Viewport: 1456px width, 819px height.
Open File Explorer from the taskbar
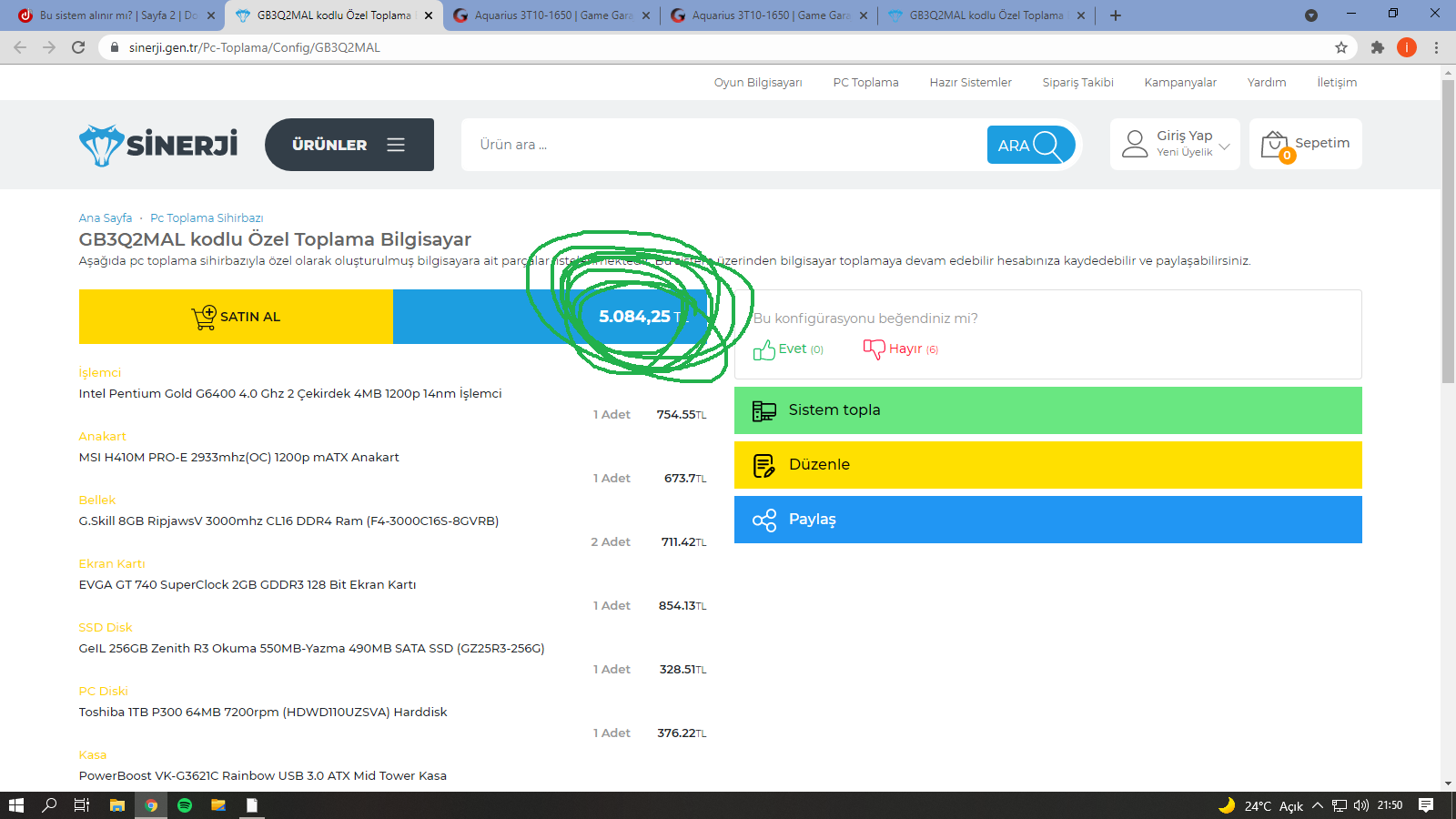(x=116, y=805)
